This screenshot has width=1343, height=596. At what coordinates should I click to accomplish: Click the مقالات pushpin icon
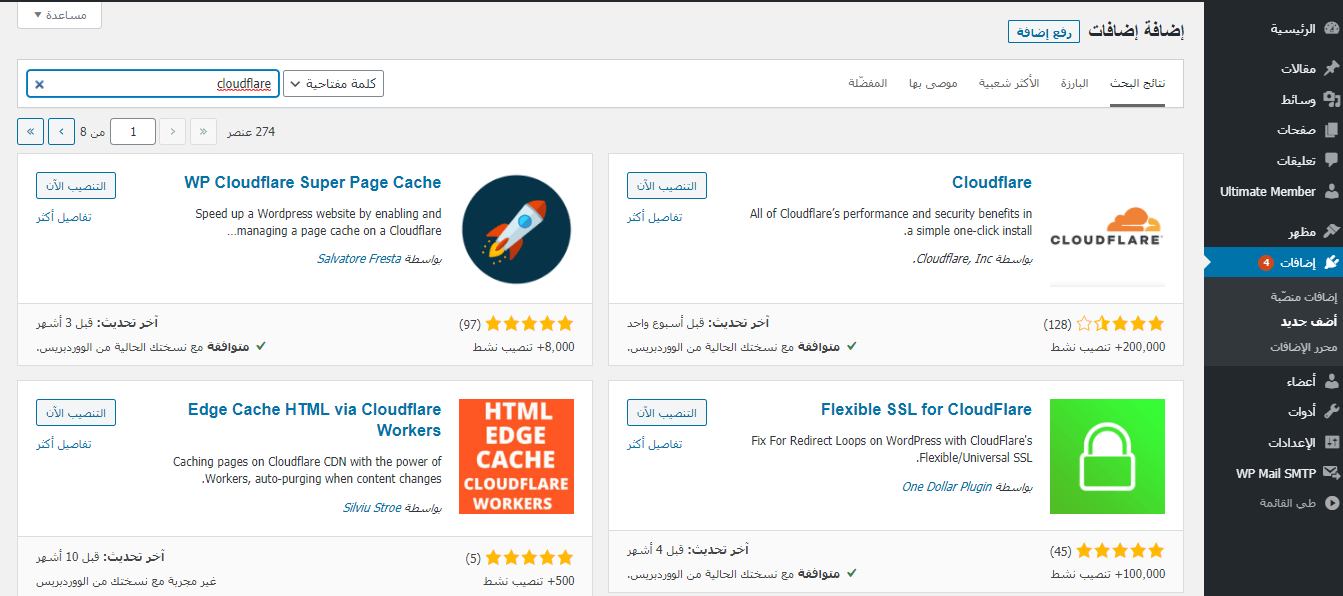pos(1330,69)
